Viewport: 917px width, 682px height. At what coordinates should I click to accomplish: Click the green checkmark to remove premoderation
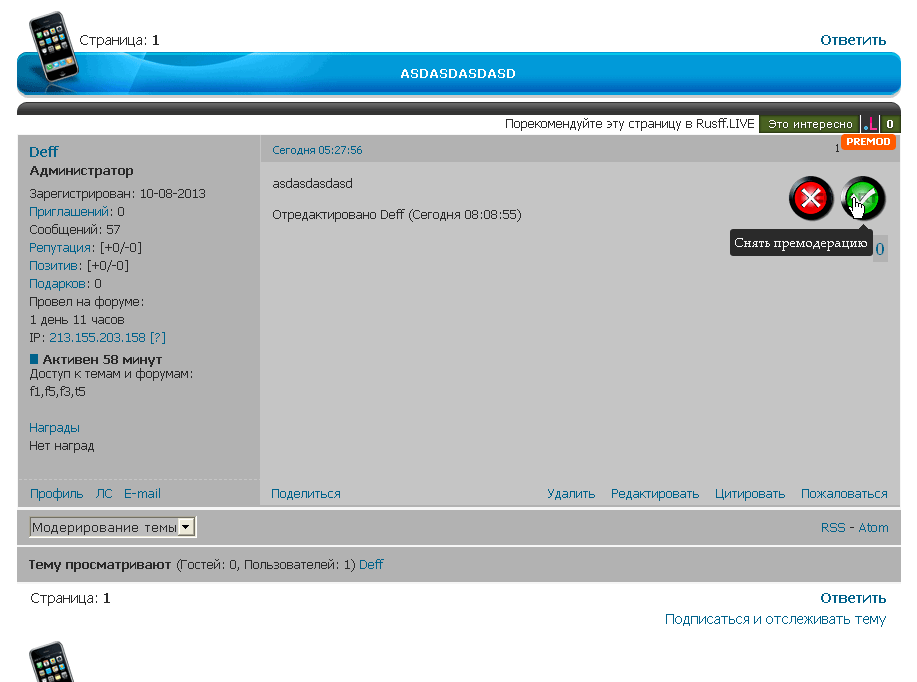point(864,198)
